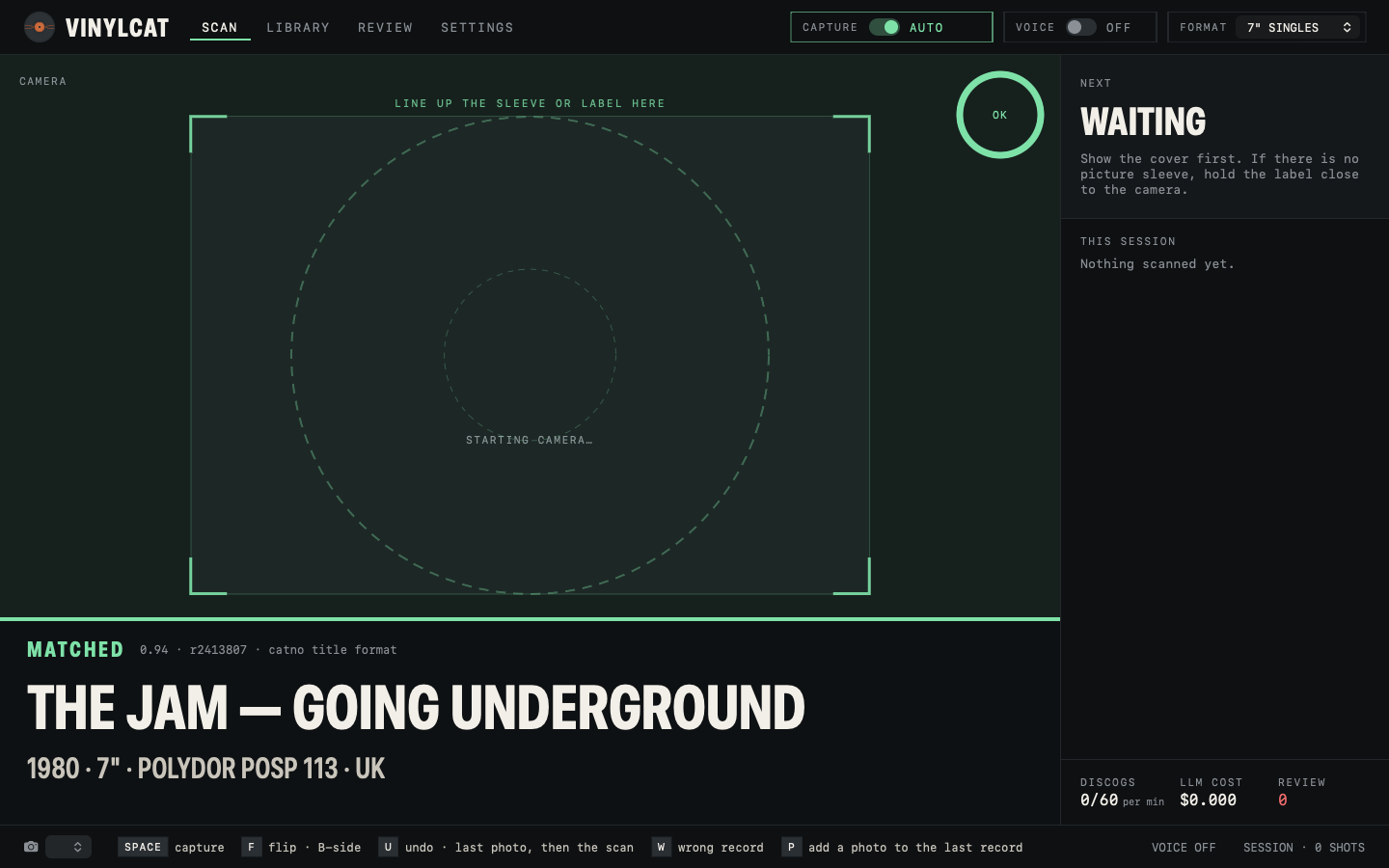Click the VINYLCAT app title
The height and width of the screenshot is (868, 1389).
click(117, 27)
